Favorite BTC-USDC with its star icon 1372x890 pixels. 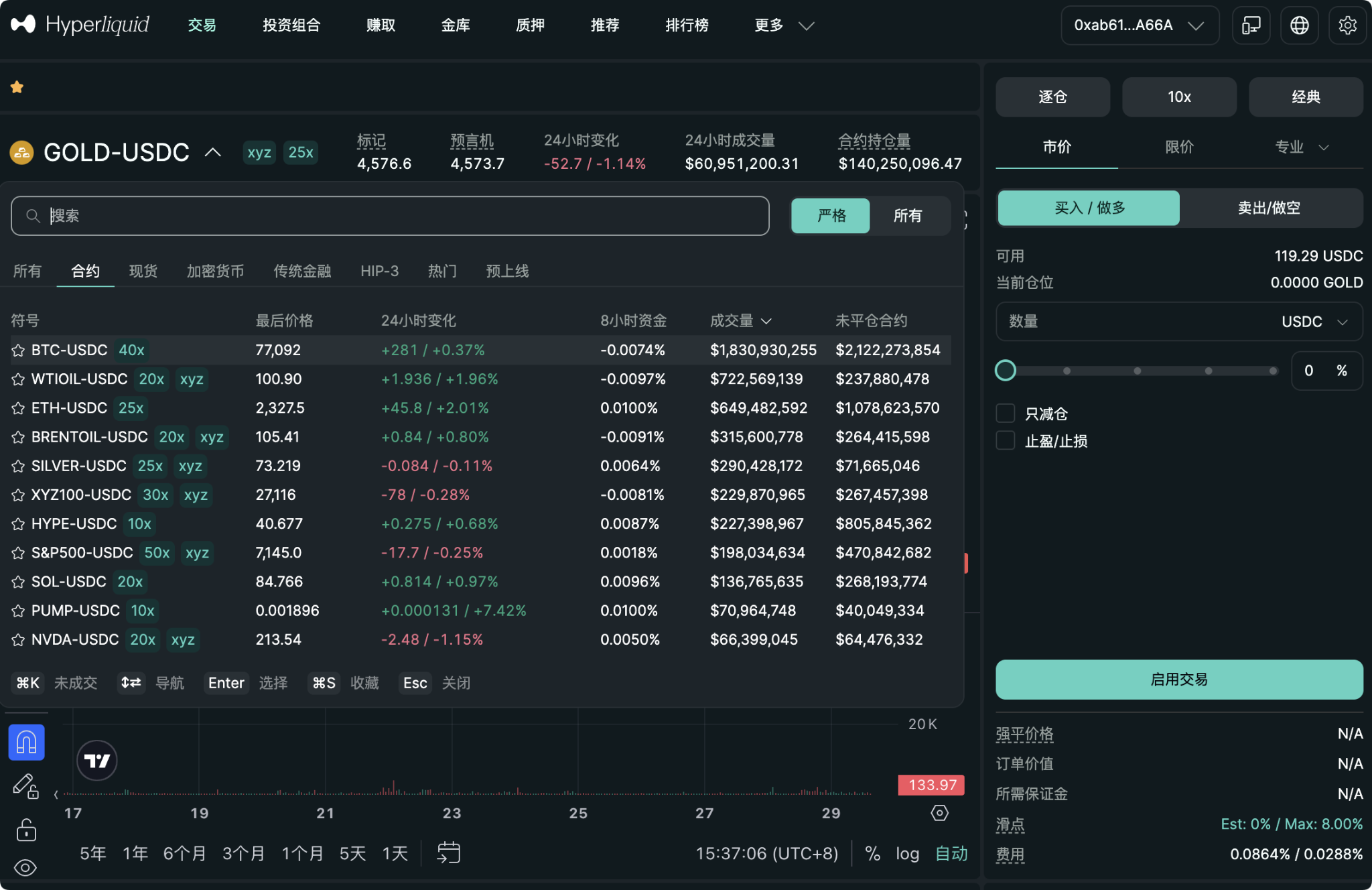click(x=18, y=351)
